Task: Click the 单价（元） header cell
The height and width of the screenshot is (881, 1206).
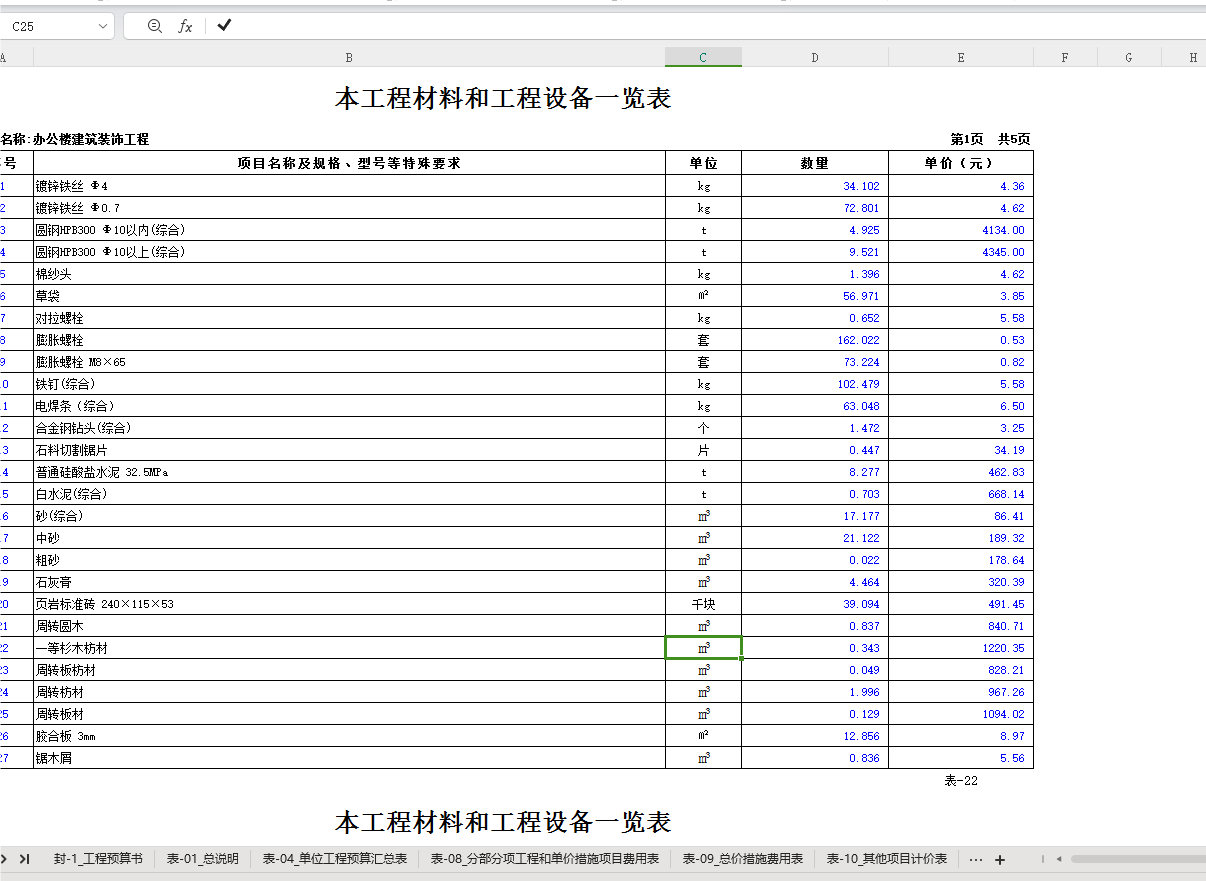Action: point(961,163)
